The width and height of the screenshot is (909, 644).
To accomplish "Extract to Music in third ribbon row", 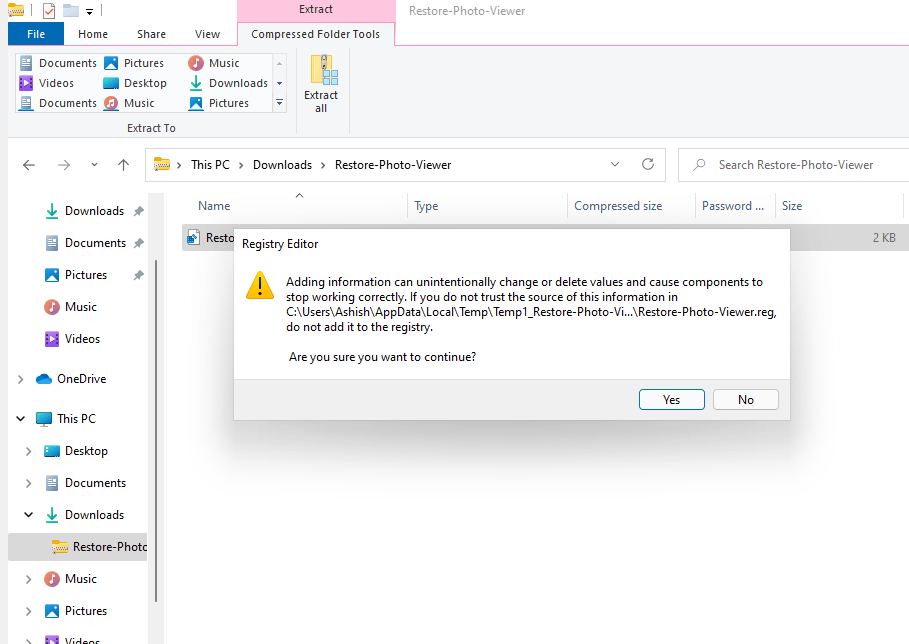I will point(129,103).
